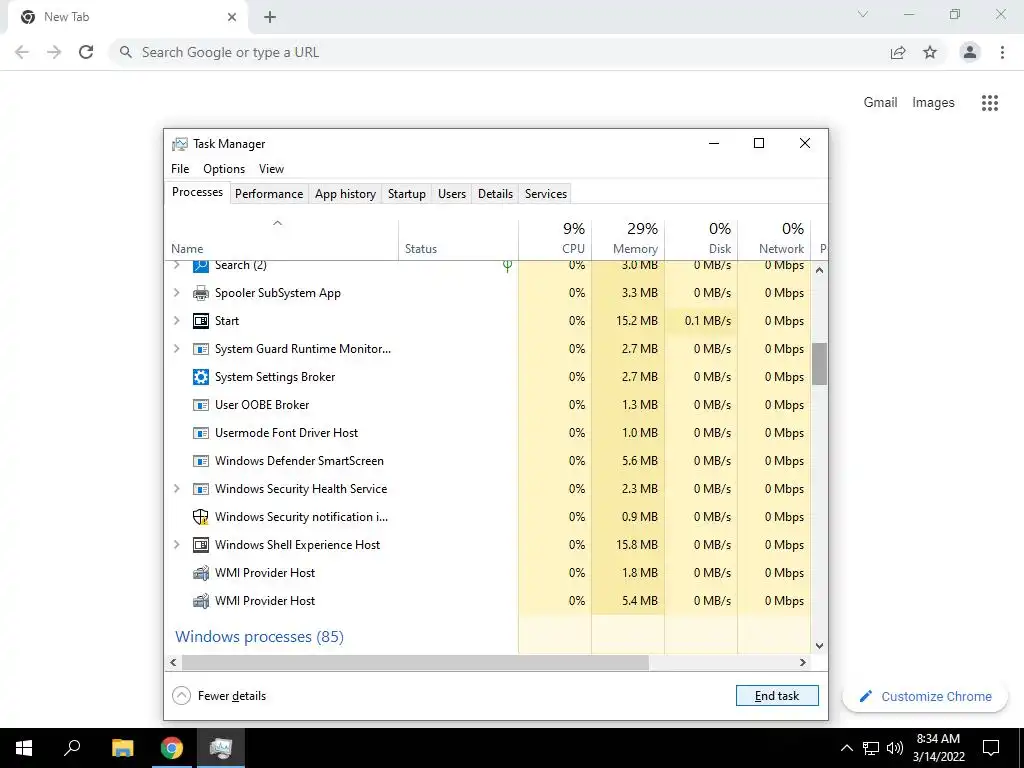Click the Windows Defender SmartScreen icon
The height and width of the screenshot is (768, 1024).
point(200,461)
